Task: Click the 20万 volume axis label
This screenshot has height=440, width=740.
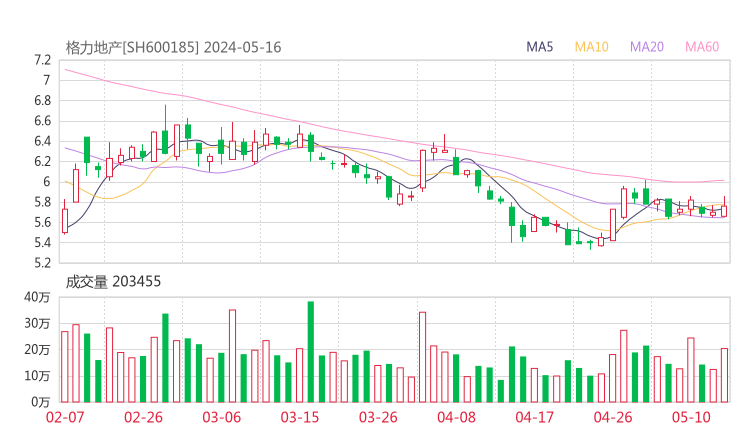Action: pyautogui.click(x=37, y=350)
